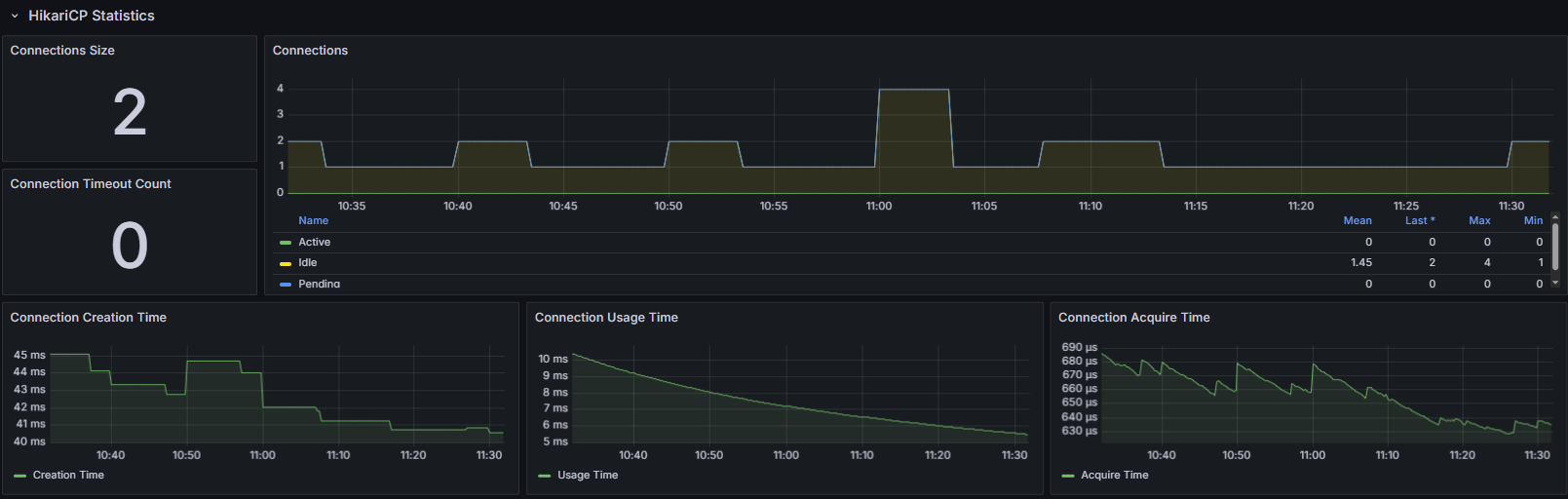Click the yellow Idle series color icon

[x=286, y=263]
